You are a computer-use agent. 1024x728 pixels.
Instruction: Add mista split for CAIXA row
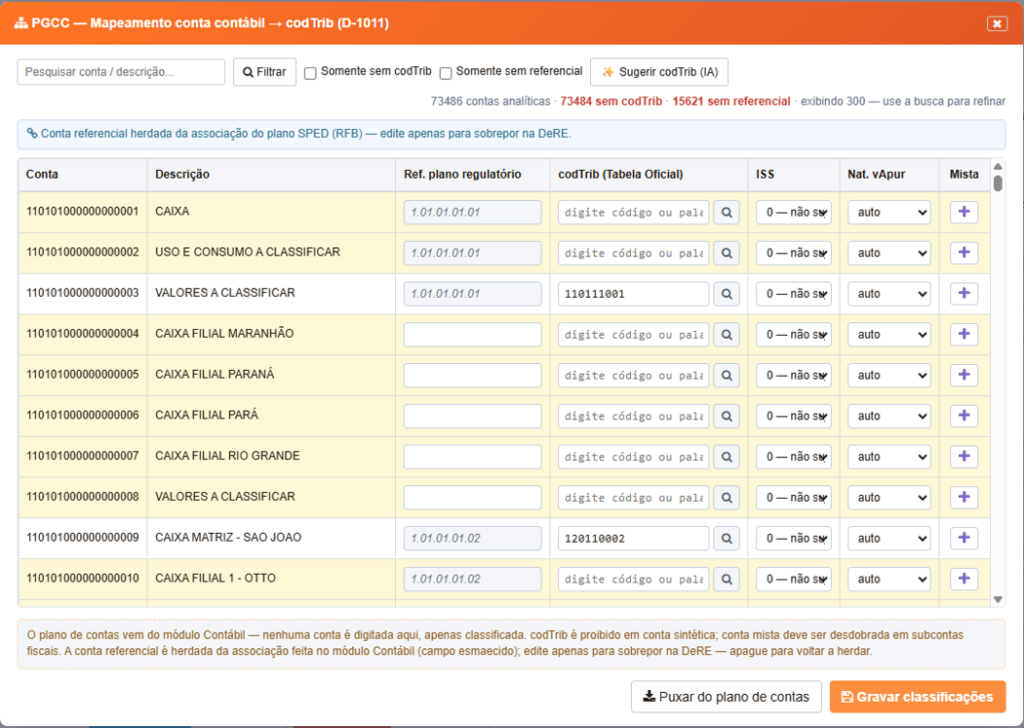point(964,212)
